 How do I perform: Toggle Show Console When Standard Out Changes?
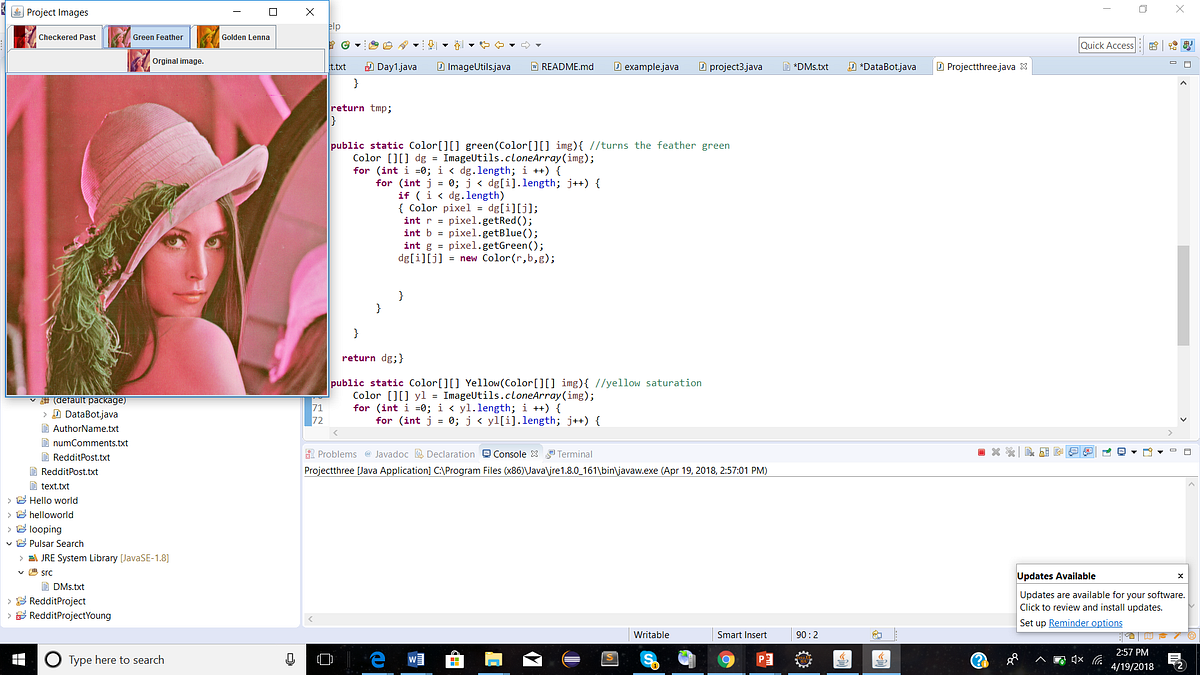[x=1072, y=452]
